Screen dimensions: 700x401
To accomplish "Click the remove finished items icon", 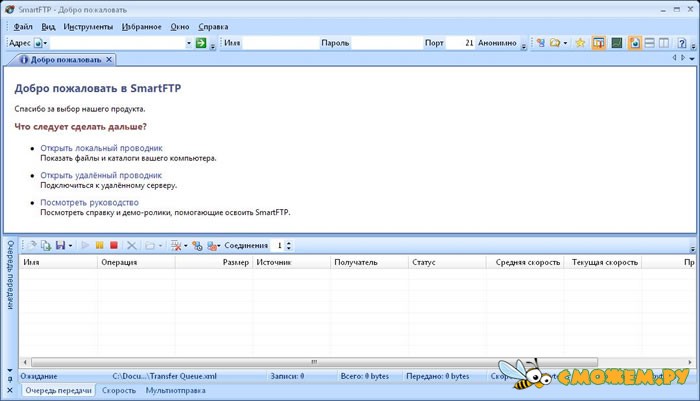I will tap(176, 245).
